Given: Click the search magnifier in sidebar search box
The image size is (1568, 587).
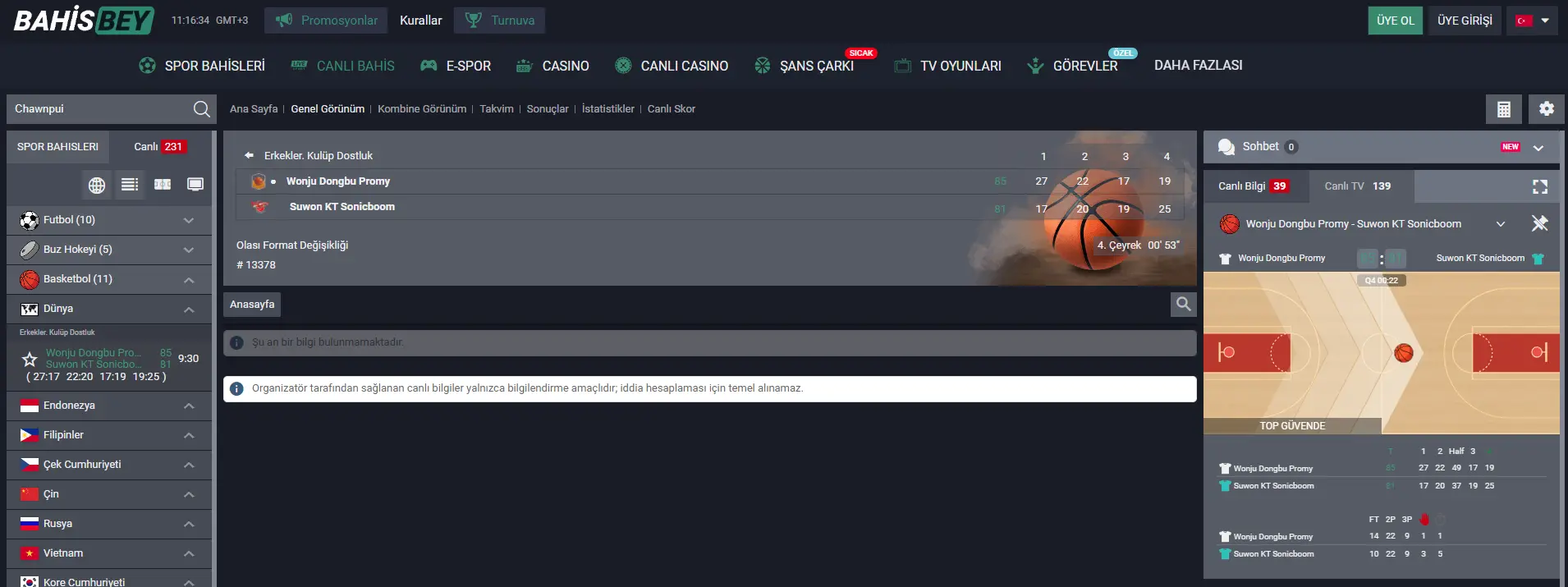Looking at the screenshot, I should [x=201, y=108].
